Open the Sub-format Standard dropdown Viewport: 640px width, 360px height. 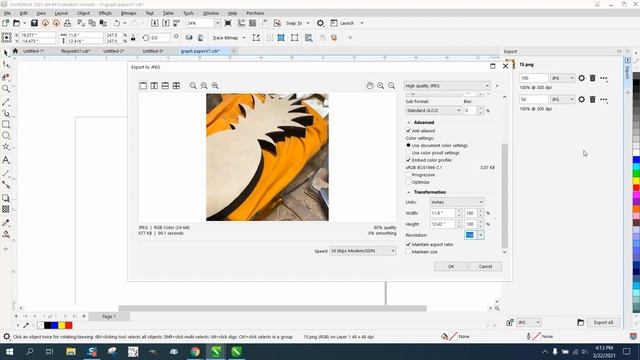(x=433, y=110)
